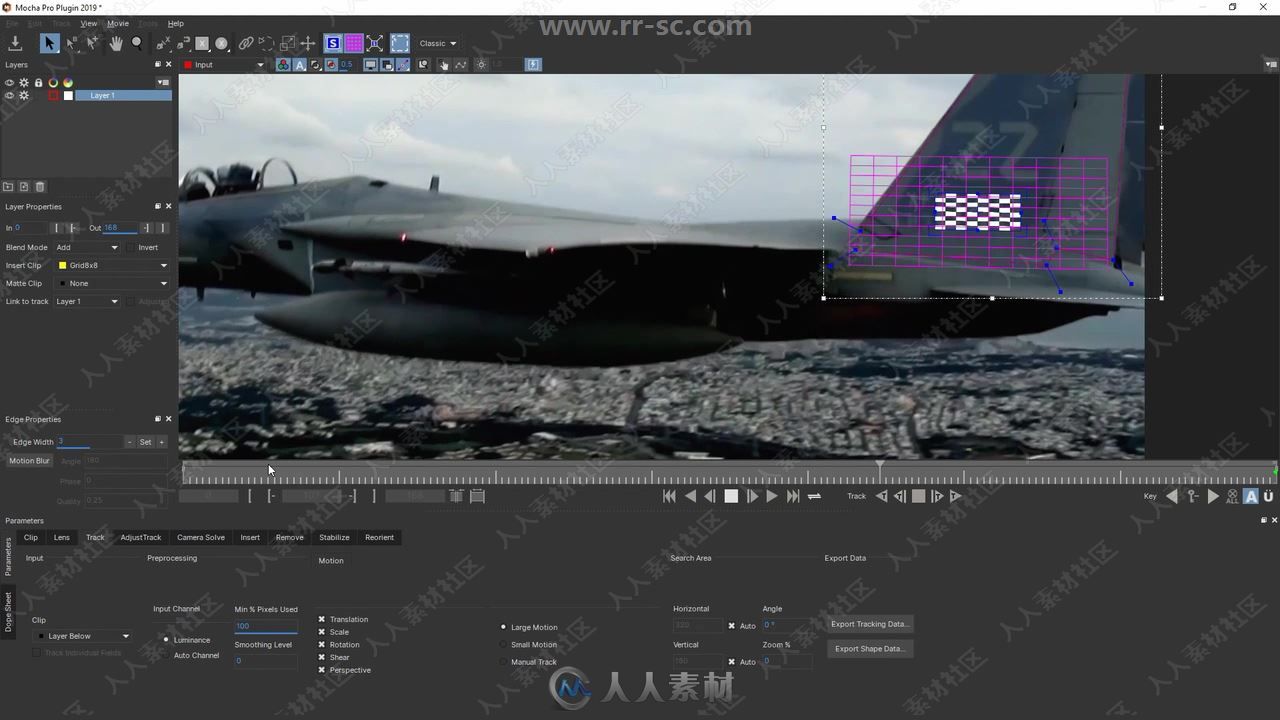Click the RGB channels view icon
This screenshot has width=1280, height=720.
(283, 65)
